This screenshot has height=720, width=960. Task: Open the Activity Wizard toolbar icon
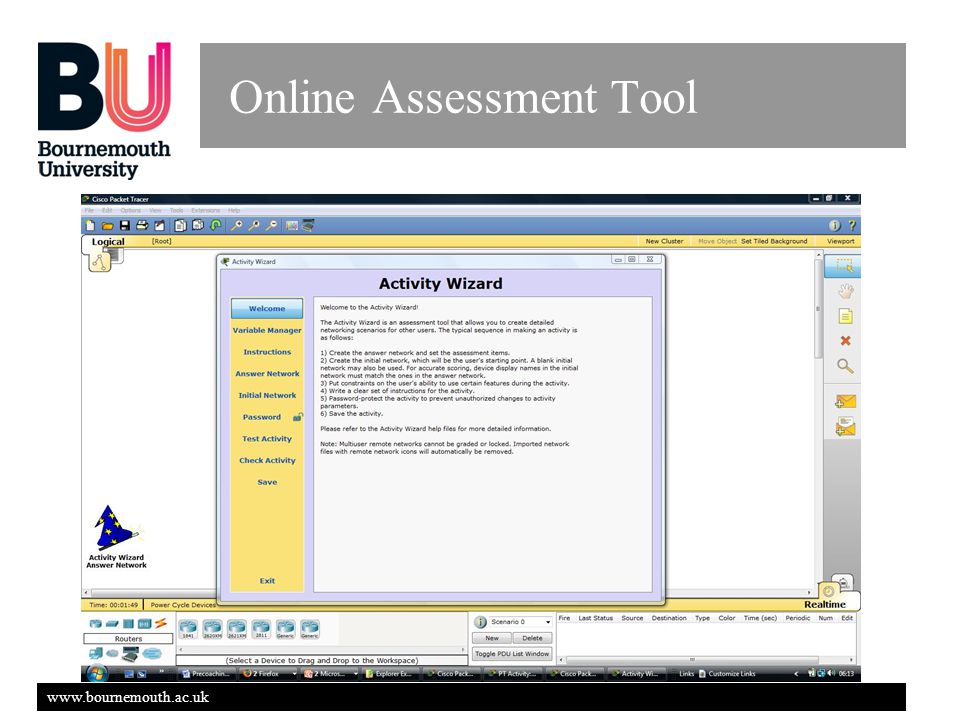point(160,226)
